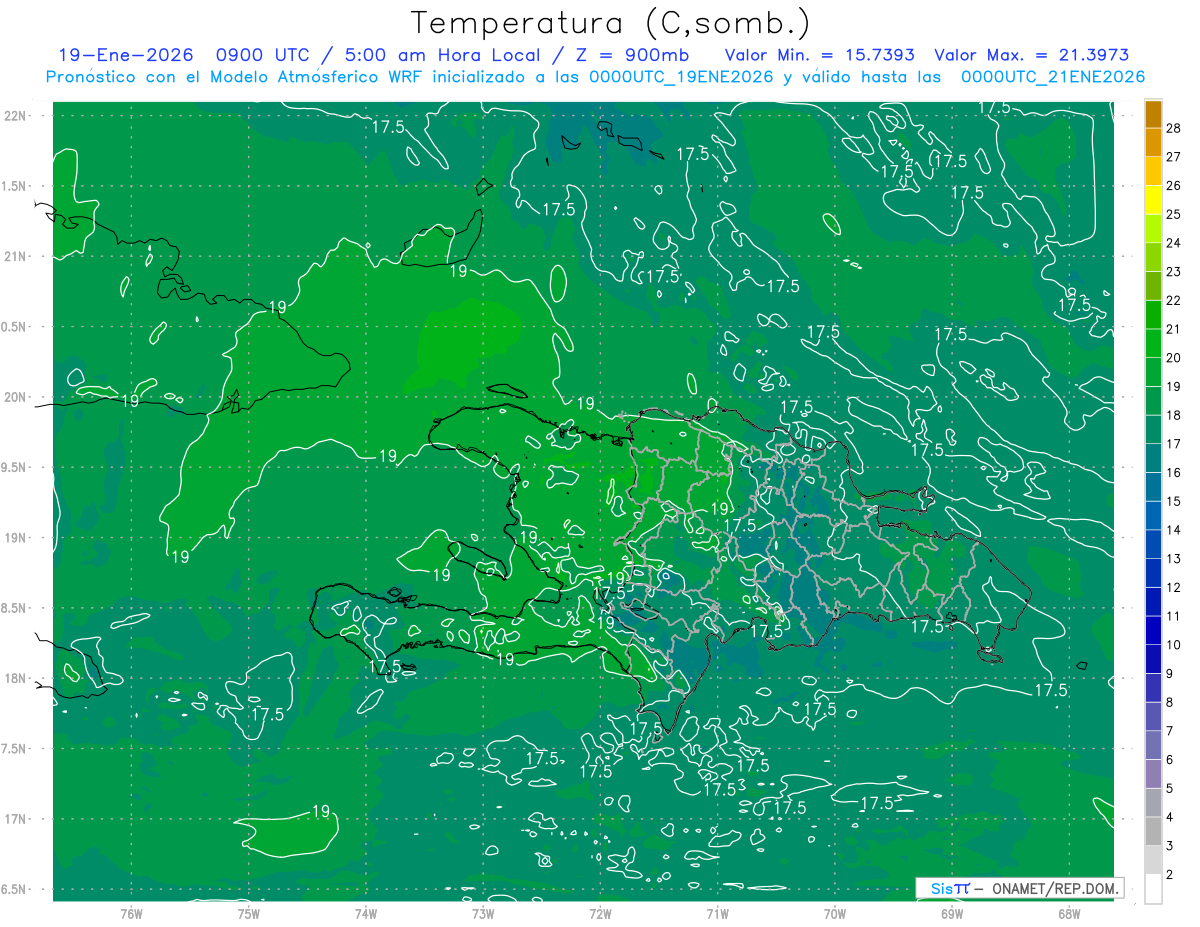Click the 20N latitude axis label
This screenshot has height=927, width=1200.
point(15,397)
